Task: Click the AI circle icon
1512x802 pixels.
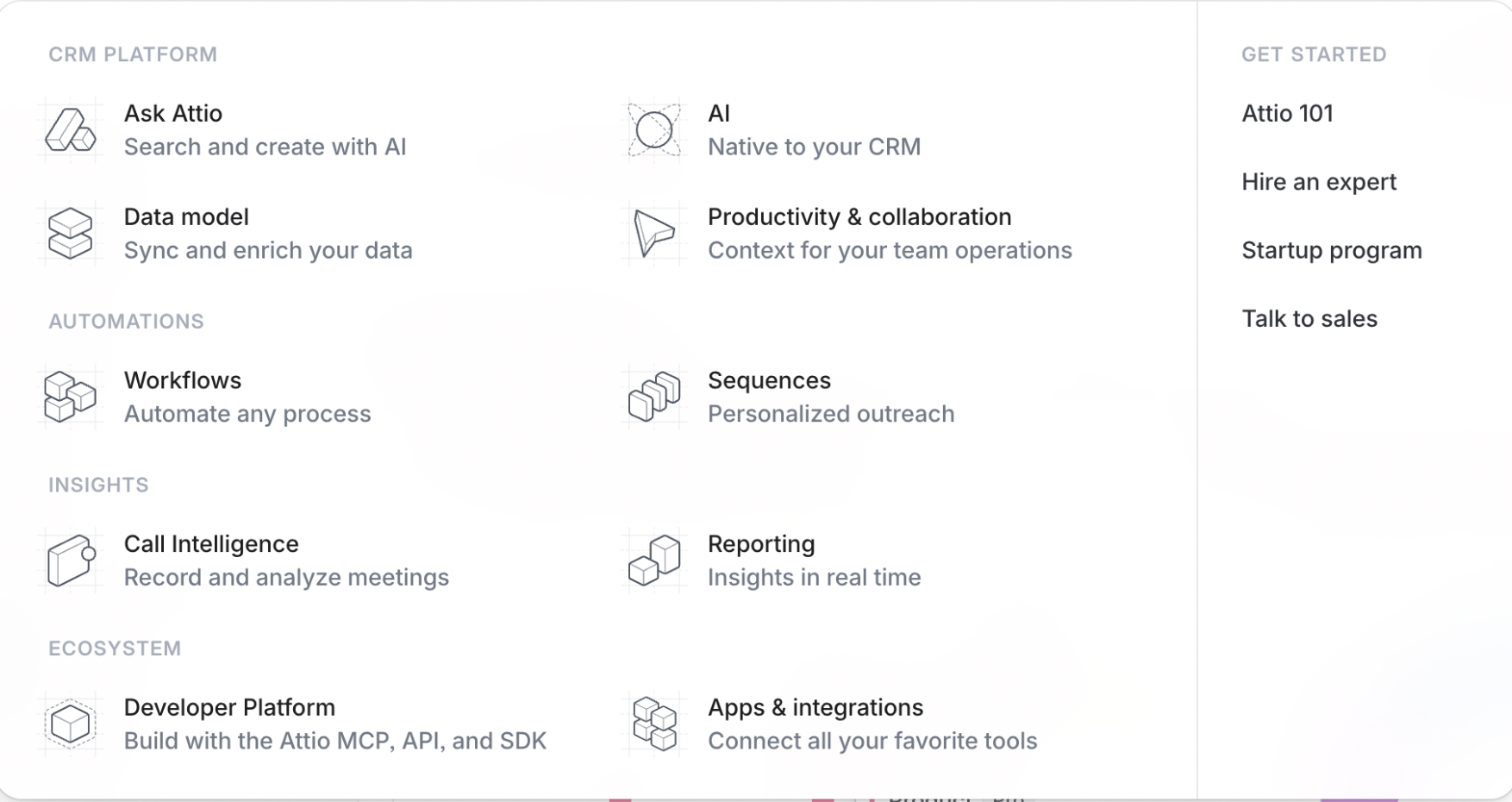Action: (654, 130)
